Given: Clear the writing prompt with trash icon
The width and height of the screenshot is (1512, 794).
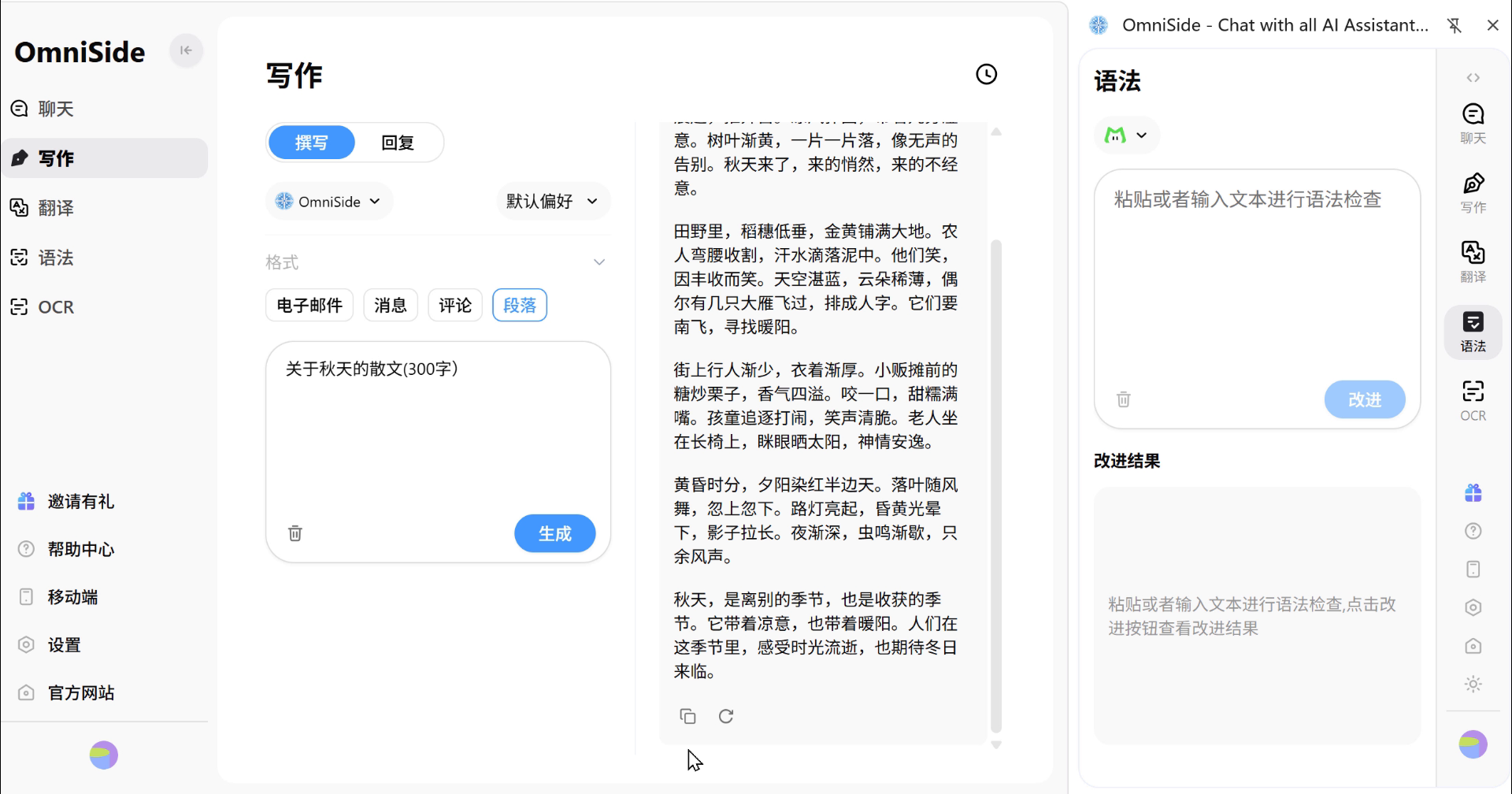Looking at the screenshot, I should (x=295, y=533).
